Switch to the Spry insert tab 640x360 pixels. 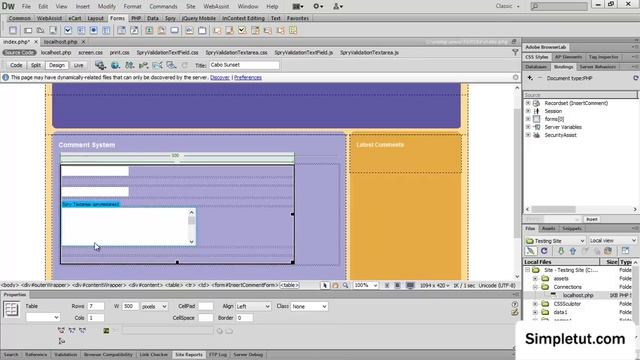170,18
